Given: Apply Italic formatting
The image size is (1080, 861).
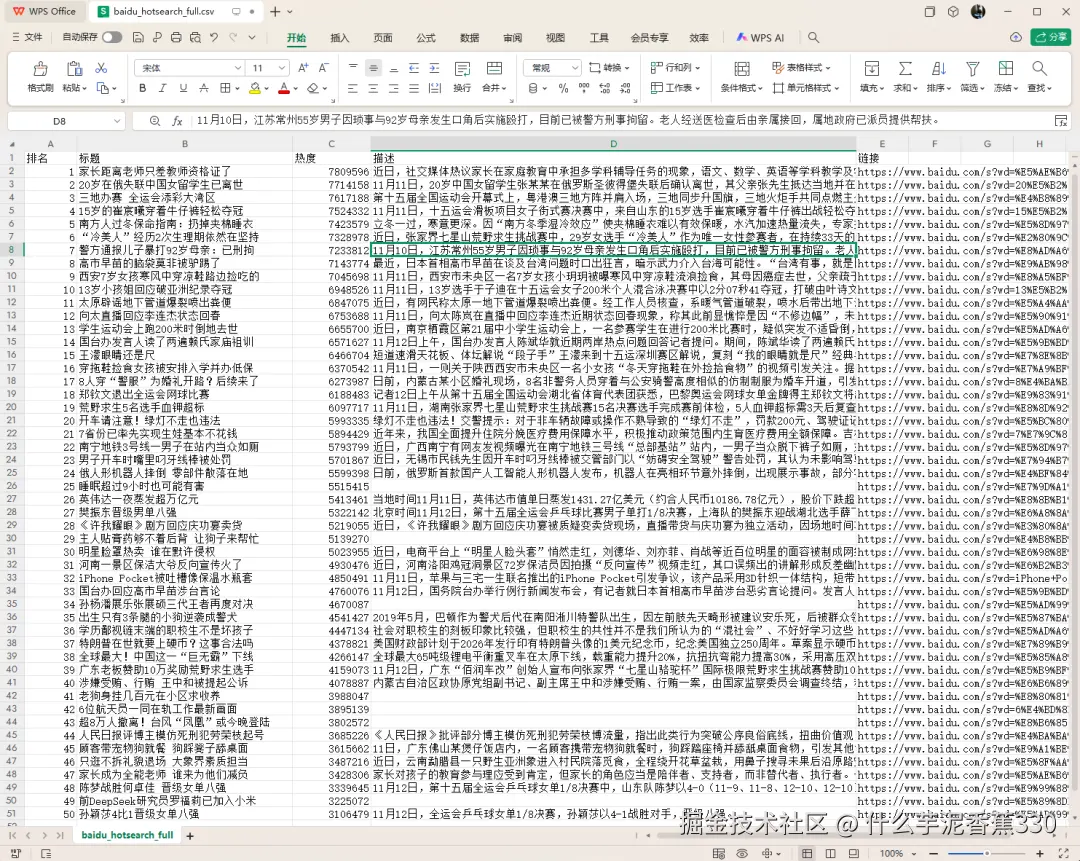Looking at the screenshot, I should coord(163,88).
